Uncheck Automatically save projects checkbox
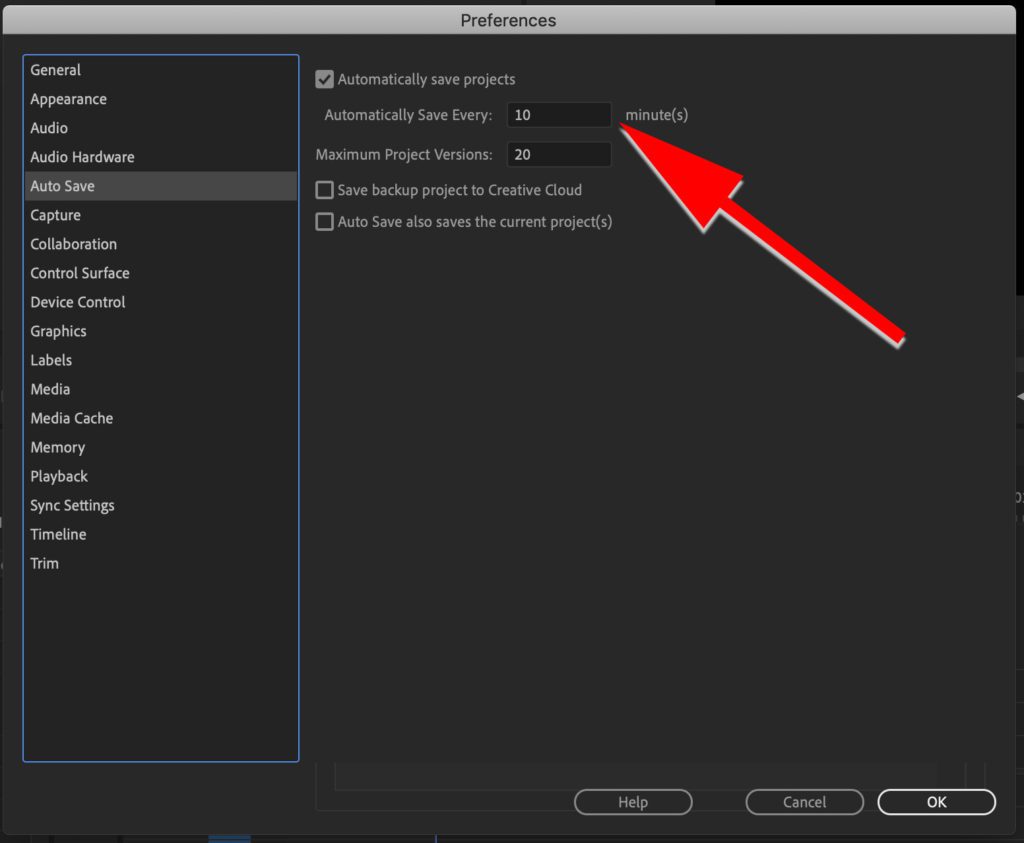The width and height of the screenshot is (1024, 843). tap(325, 80)
